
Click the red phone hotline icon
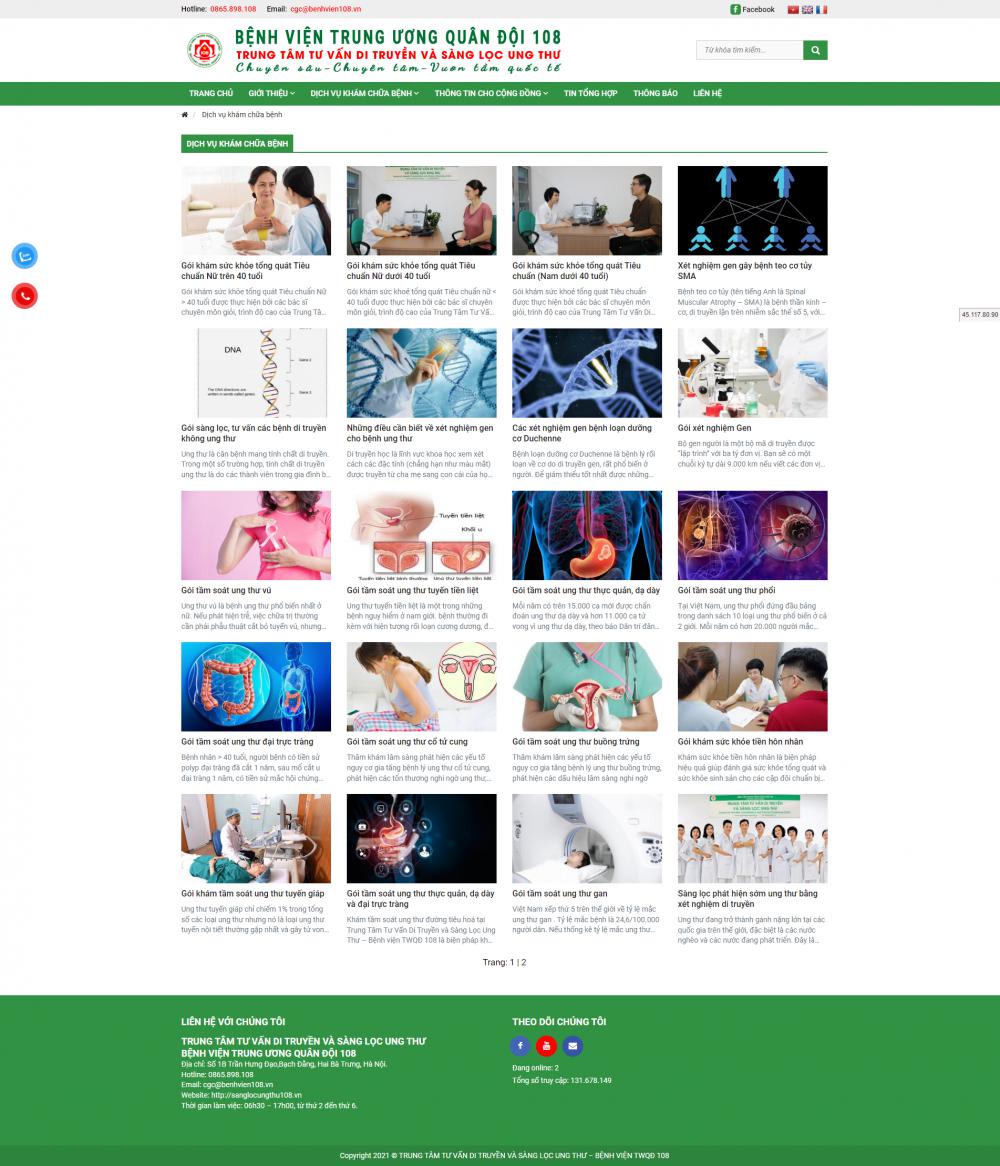click(23, 297)
